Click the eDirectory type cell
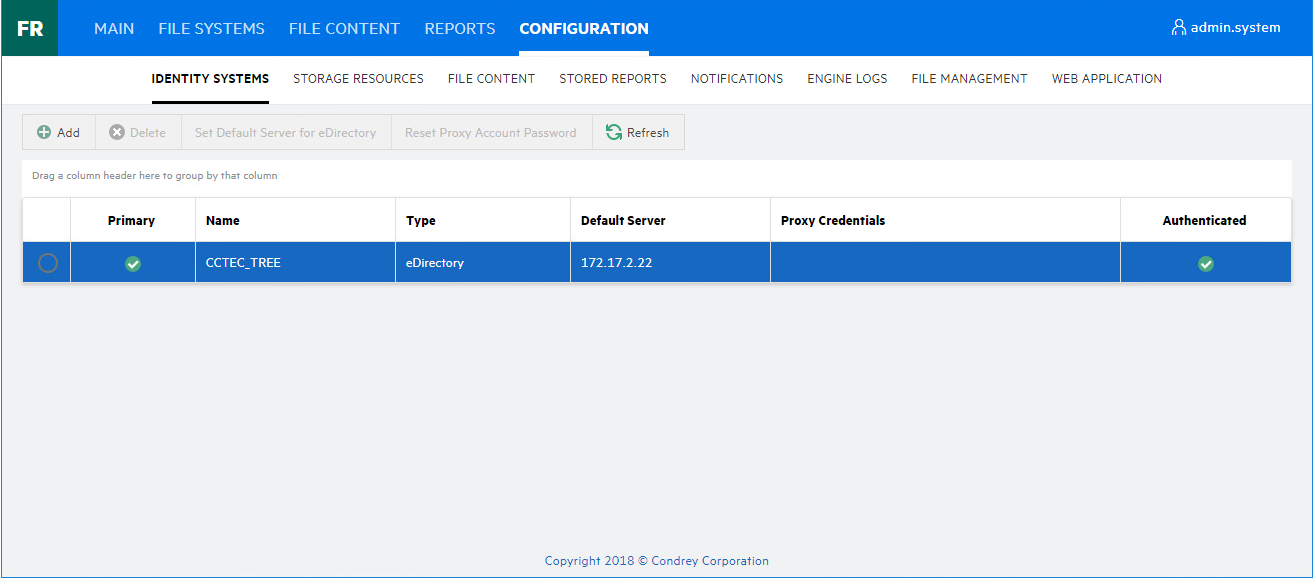The height and width of the screenshot is (578, 1313). (x=483, y=263)
